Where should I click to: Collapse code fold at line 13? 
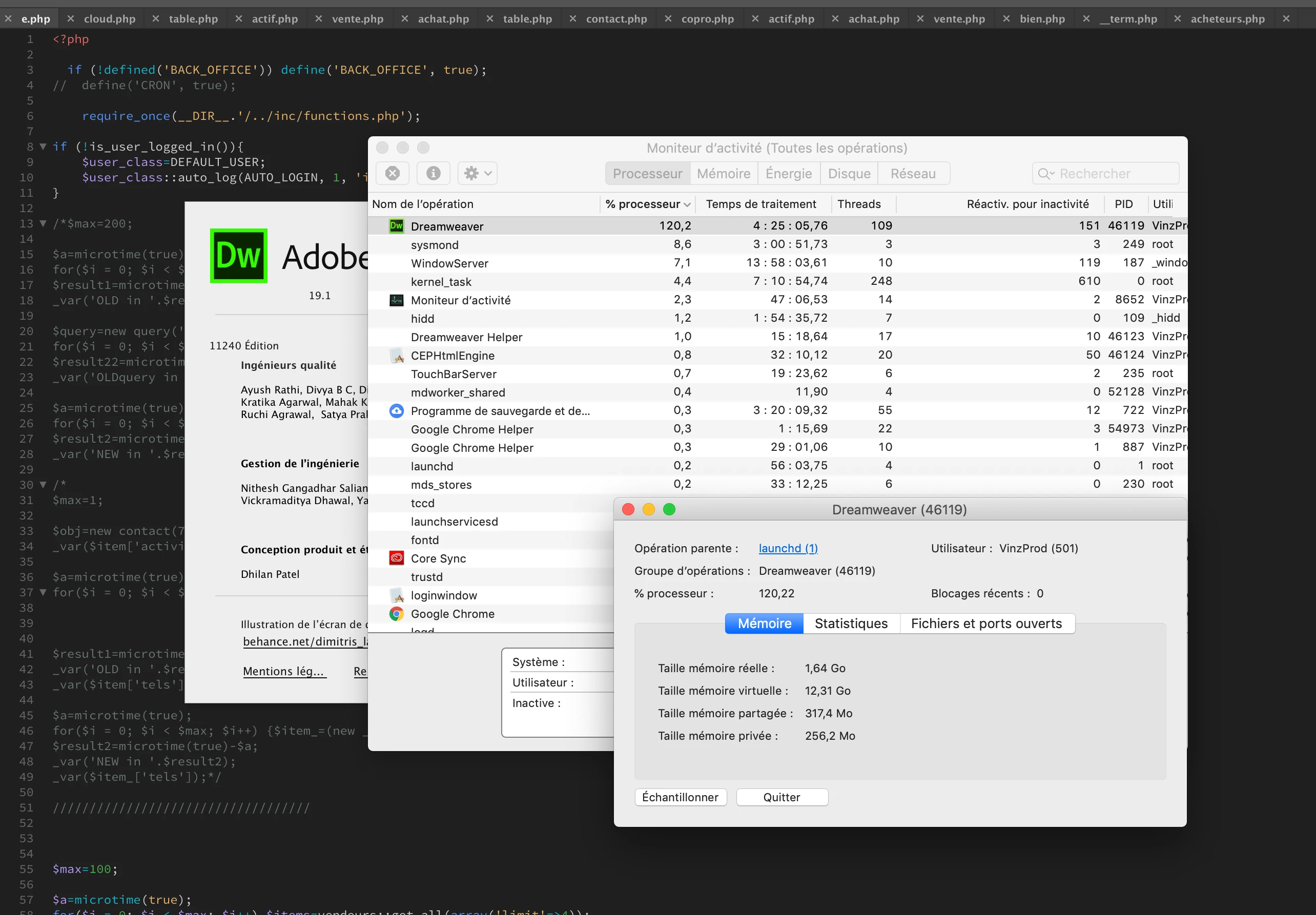pos(43,223)
